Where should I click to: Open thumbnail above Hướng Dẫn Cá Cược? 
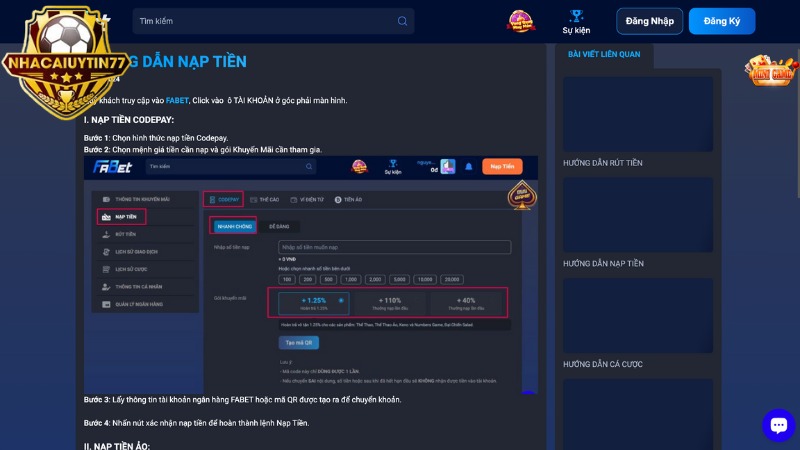tap(638, 315)
